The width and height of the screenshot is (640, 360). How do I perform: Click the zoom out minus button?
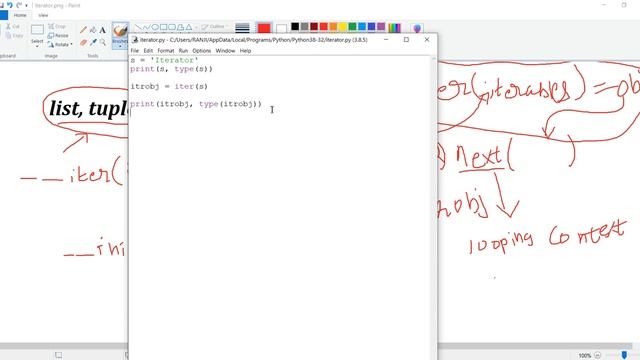[x=598, y=355]
